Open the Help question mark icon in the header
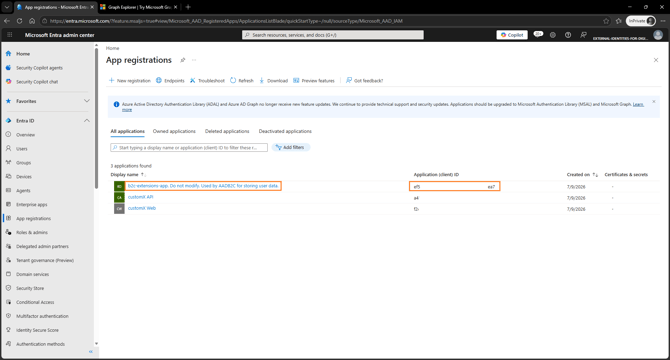This screenshot has width=670, height=360. (x=568, y=35)
